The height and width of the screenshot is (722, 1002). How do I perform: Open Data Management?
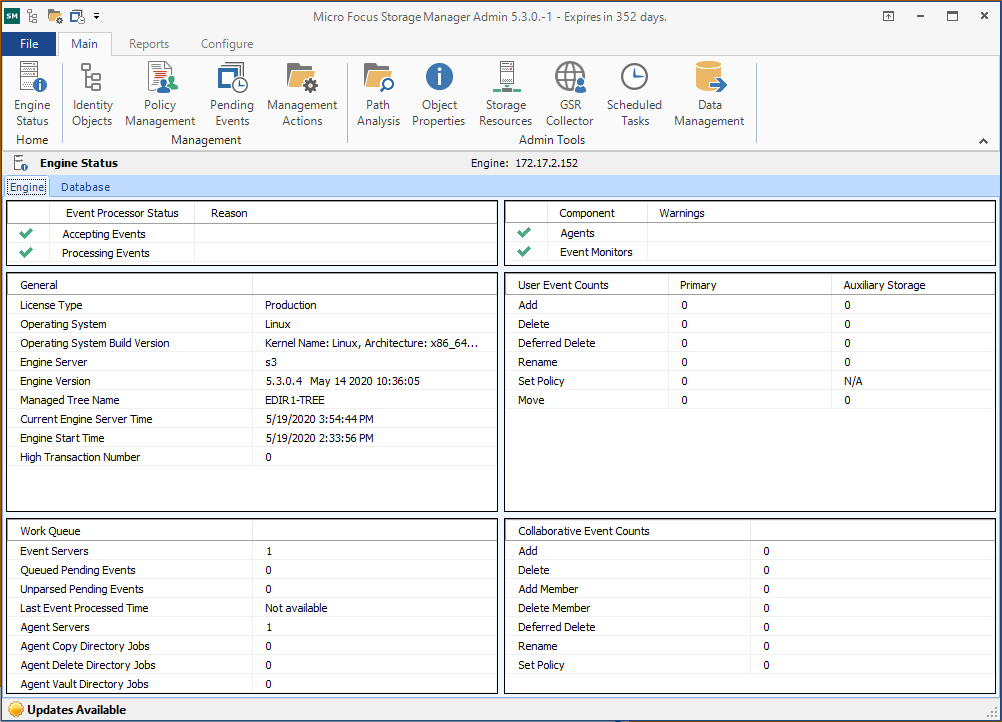click(709, 94)
